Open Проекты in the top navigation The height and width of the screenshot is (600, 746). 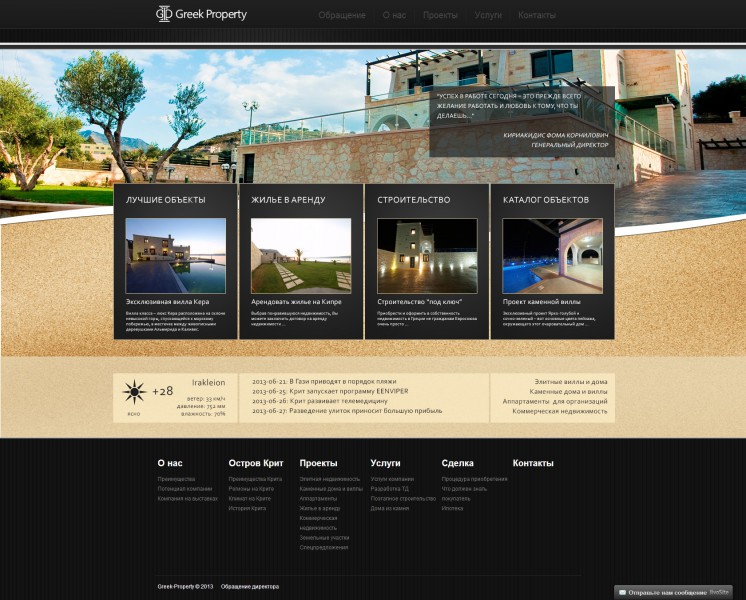[x=440, y=15]
